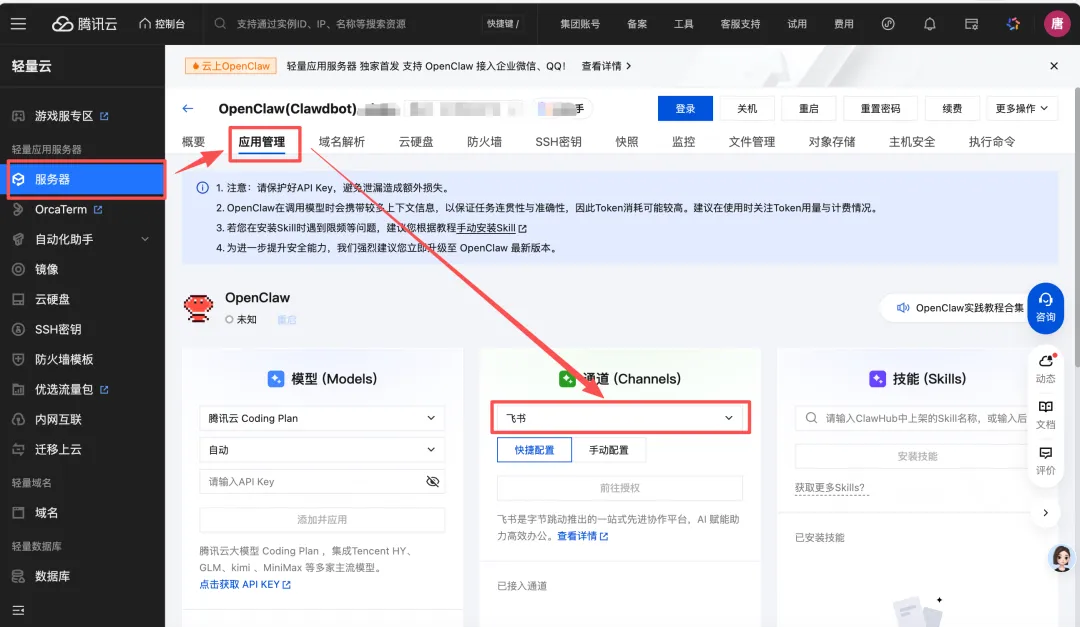1080x627 pixels.
Task: Click the 重启 button
Action: pos(809,108)
